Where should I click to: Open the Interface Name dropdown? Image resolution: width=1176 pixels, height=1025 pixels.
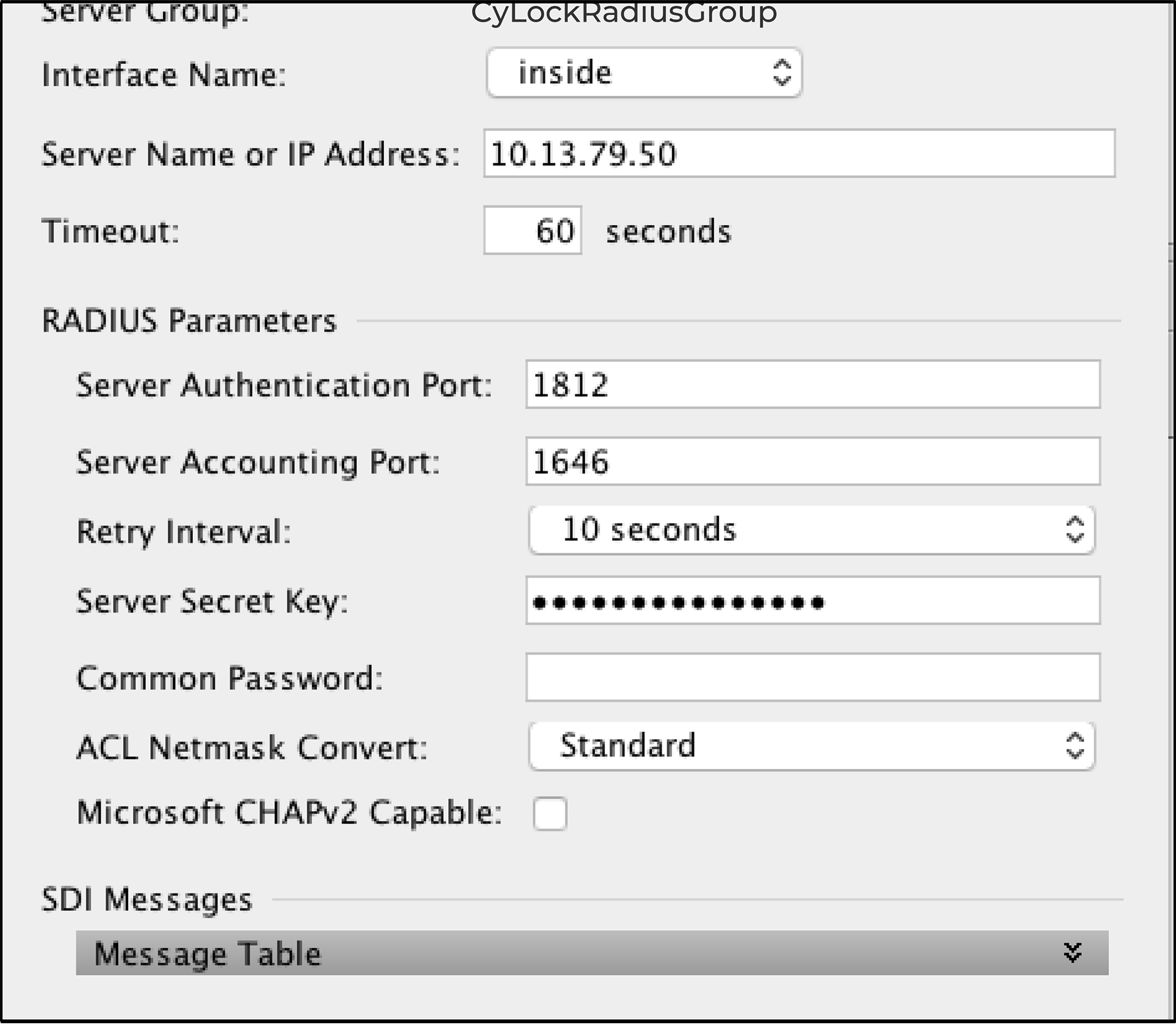(644, 73)
